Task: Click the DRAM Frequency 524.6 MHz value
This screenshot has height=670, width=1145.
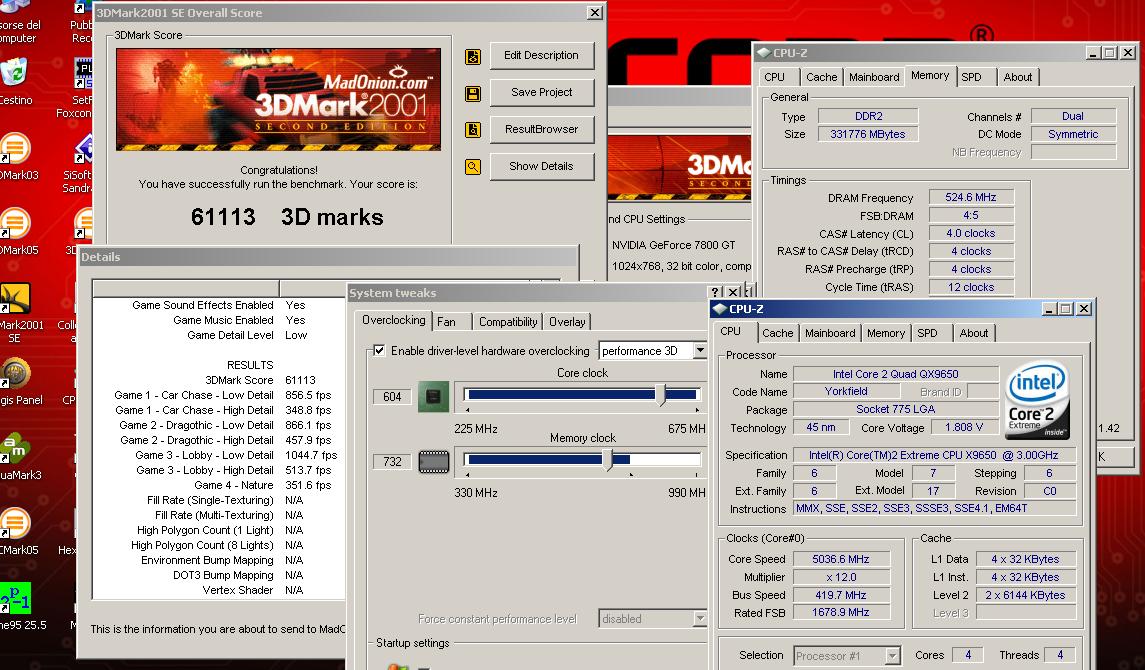Action: 970,197
